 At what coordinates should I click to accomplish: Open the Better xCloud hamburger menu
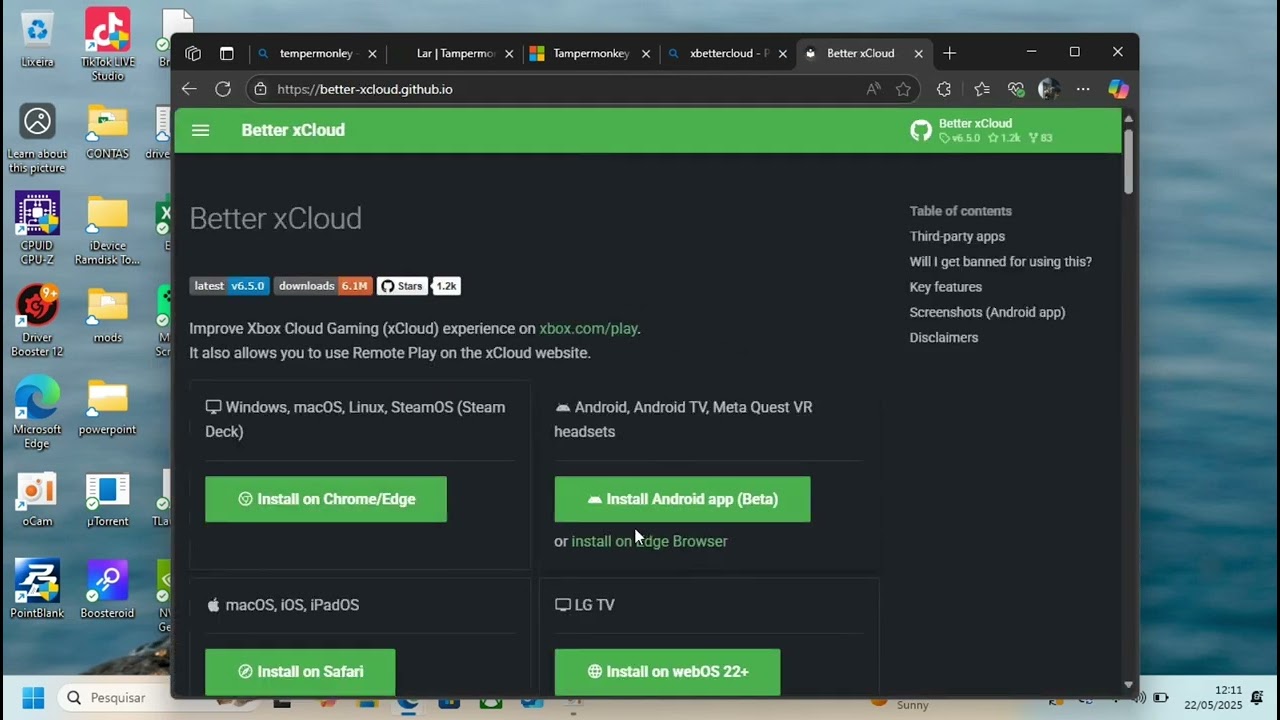pyautogui.click(x=200, y=130)
